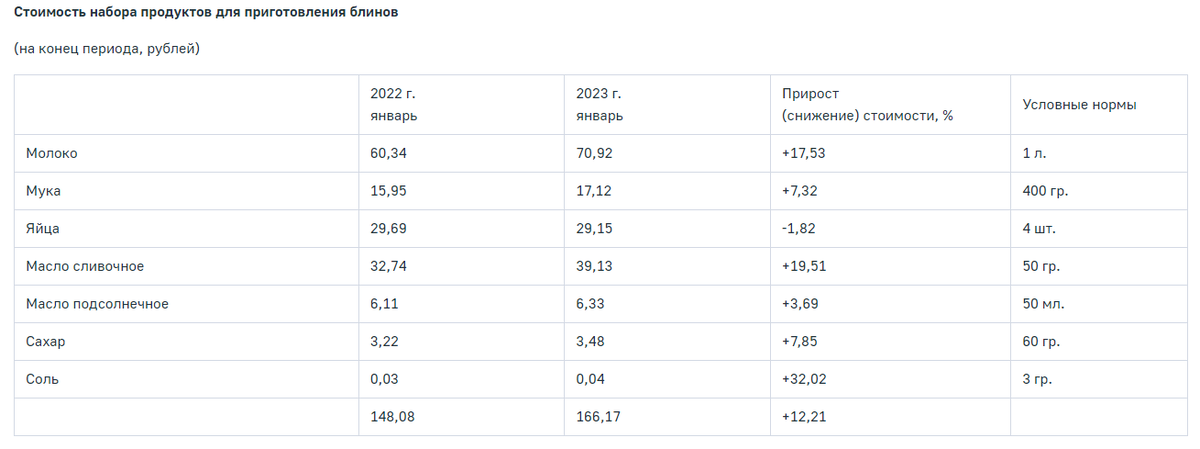This screenshot has width=1200, height=449.
Task: Select the egg price change cell -1,82
Action: (799, 229)
